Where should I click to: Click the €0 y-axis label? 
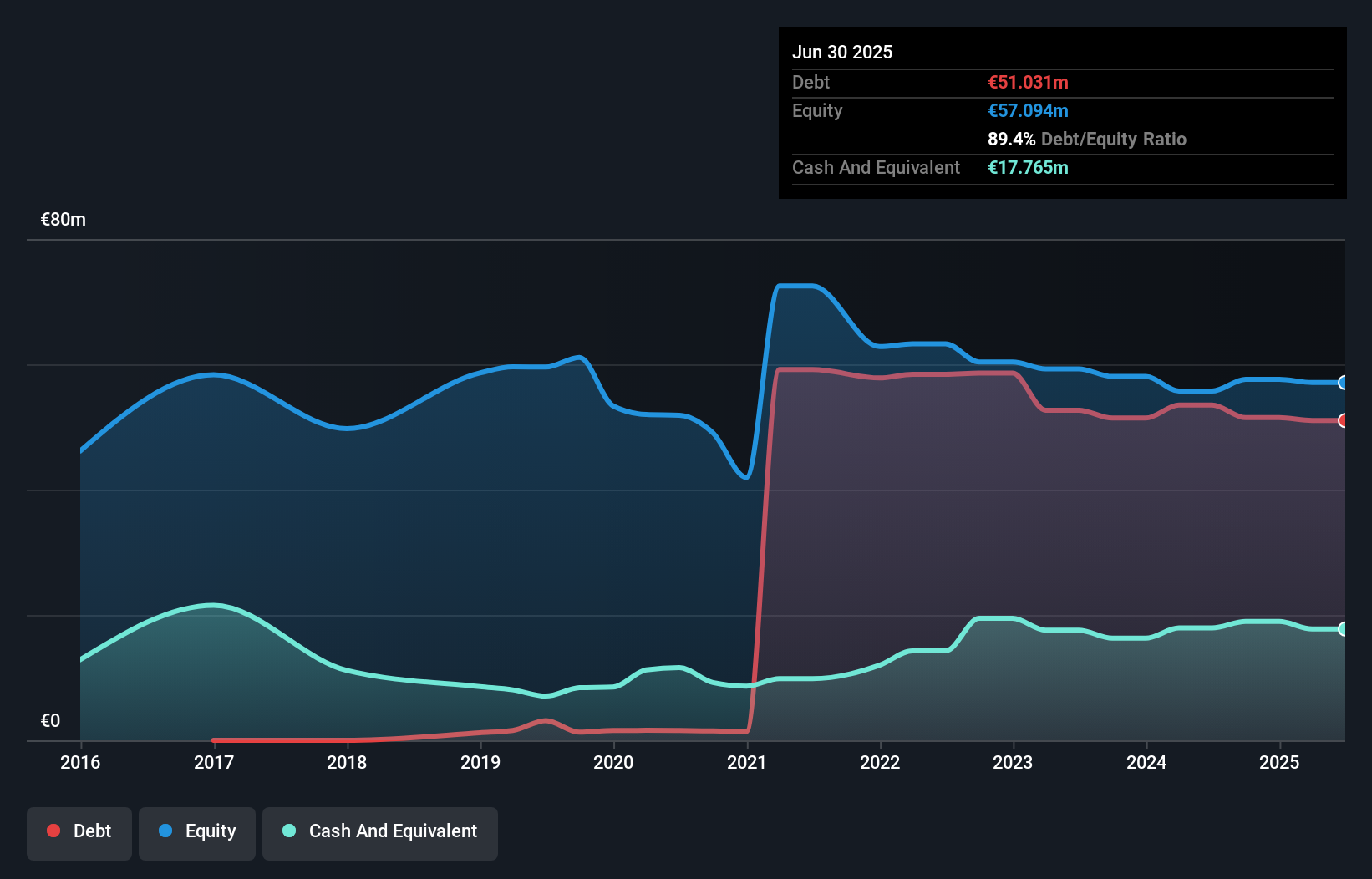click(x=50, y=721)
